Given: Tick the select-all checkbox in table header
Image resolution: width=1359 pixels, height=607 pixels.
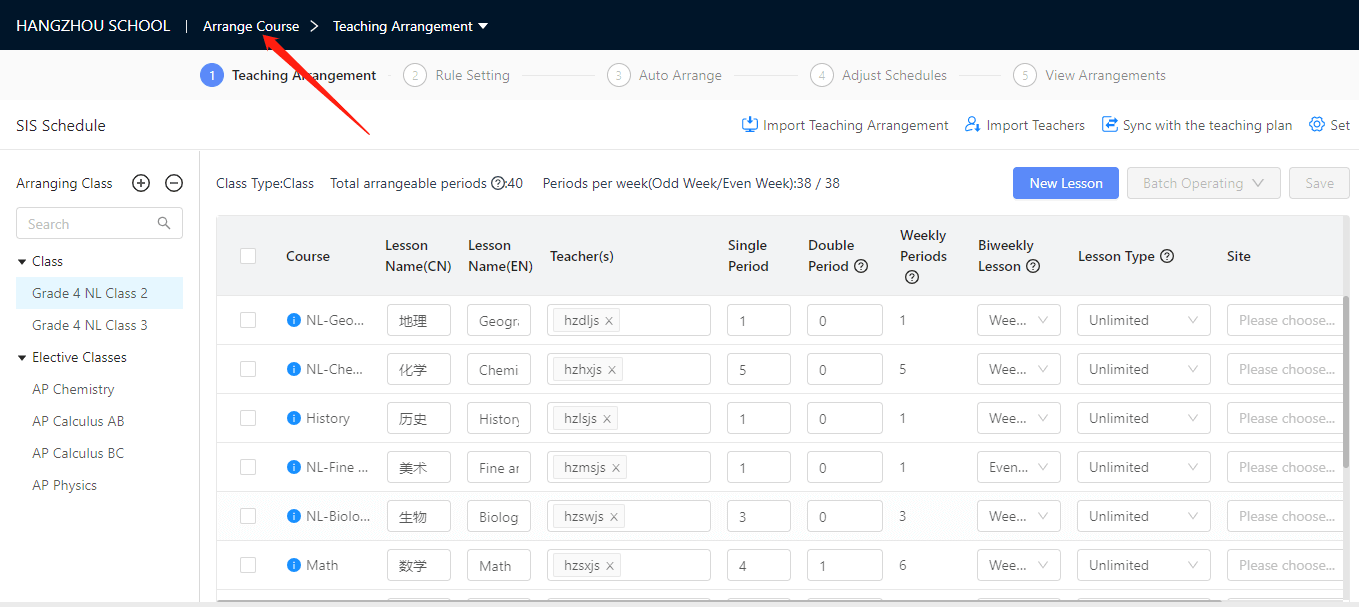Looking at the screenshot, I should pos(248,256).
